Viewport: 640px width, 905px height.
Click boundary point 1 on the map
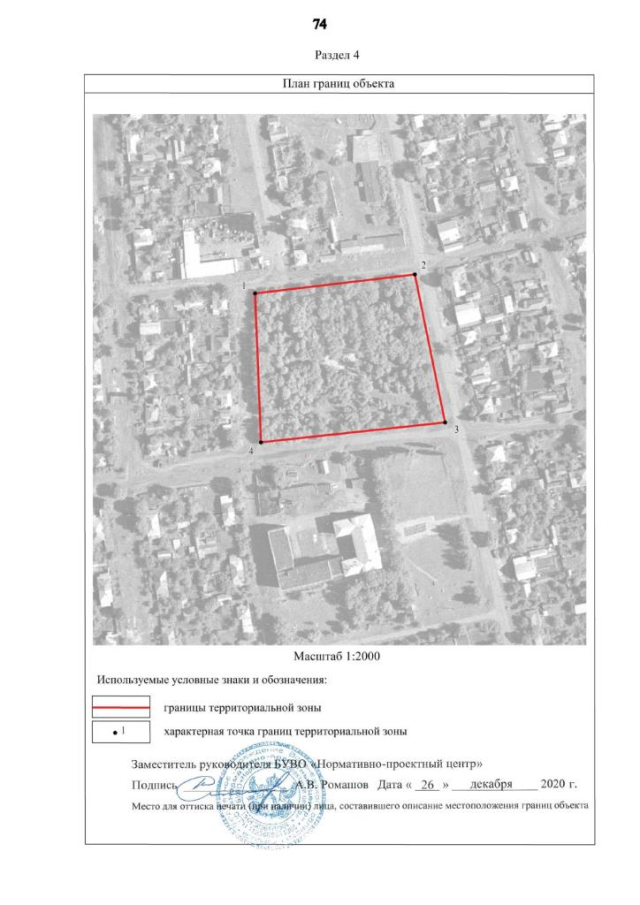point(255,293)
